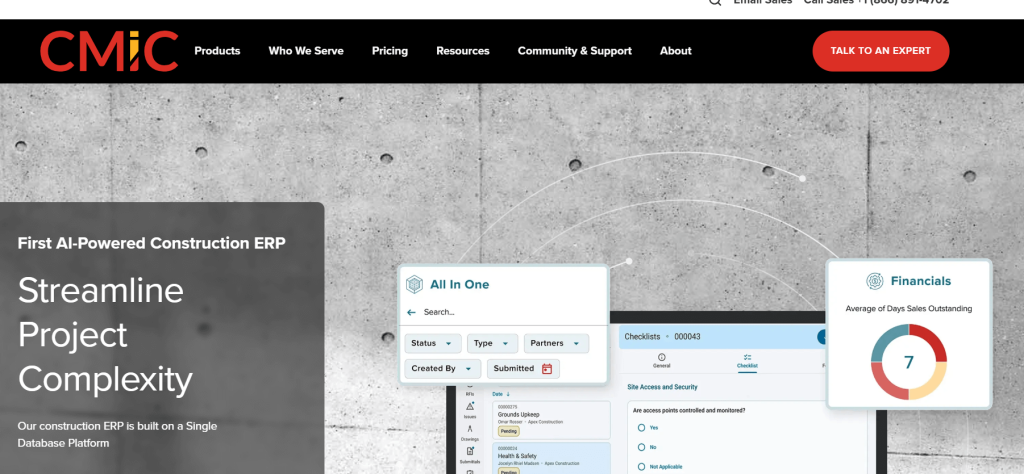1024x474 pixels.
Task: Select the Not Applicable radio button
Action: click(641, 467)
